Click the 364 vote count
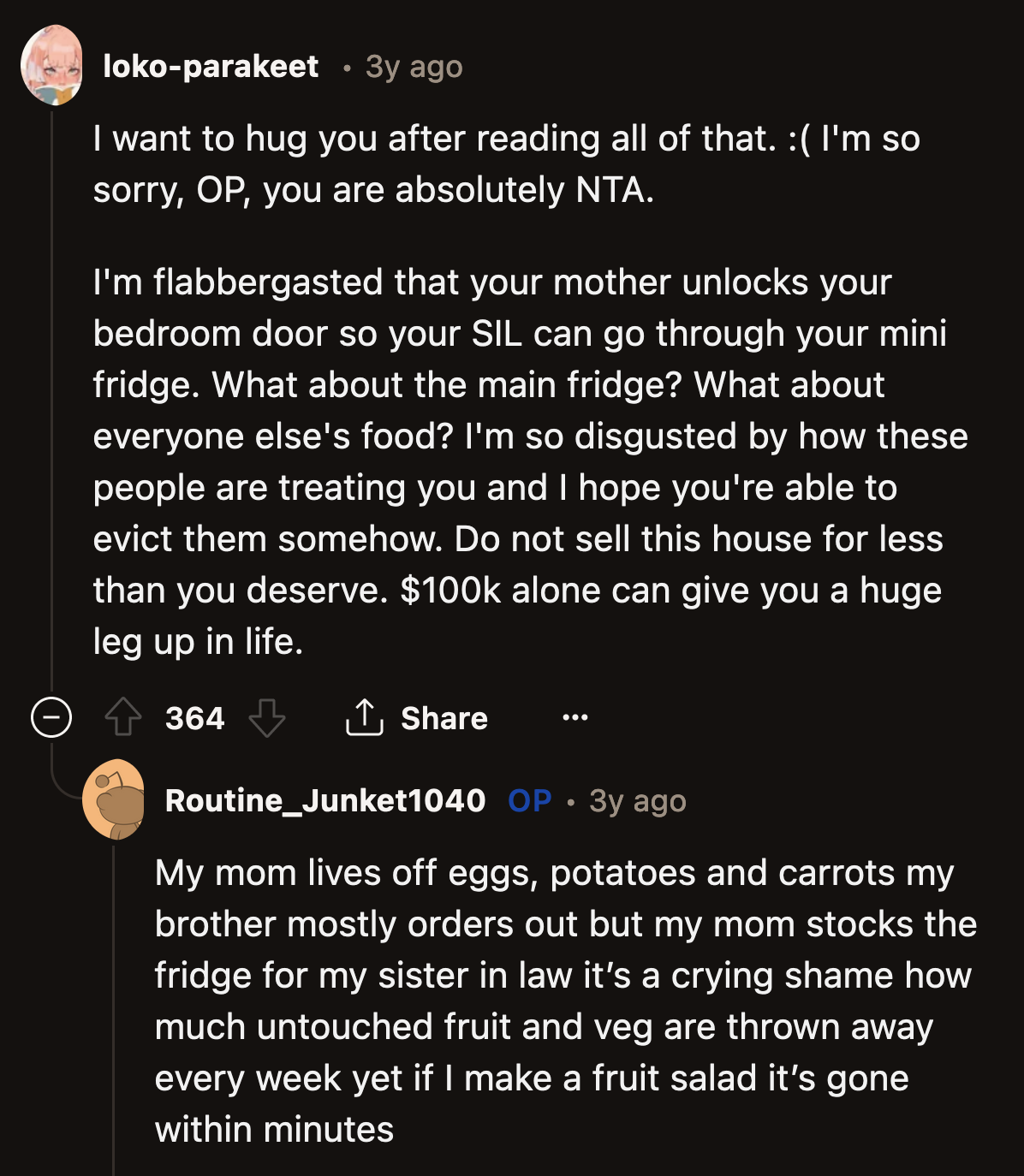Viewport: 1024px width, 1176px height. (195, 718)
